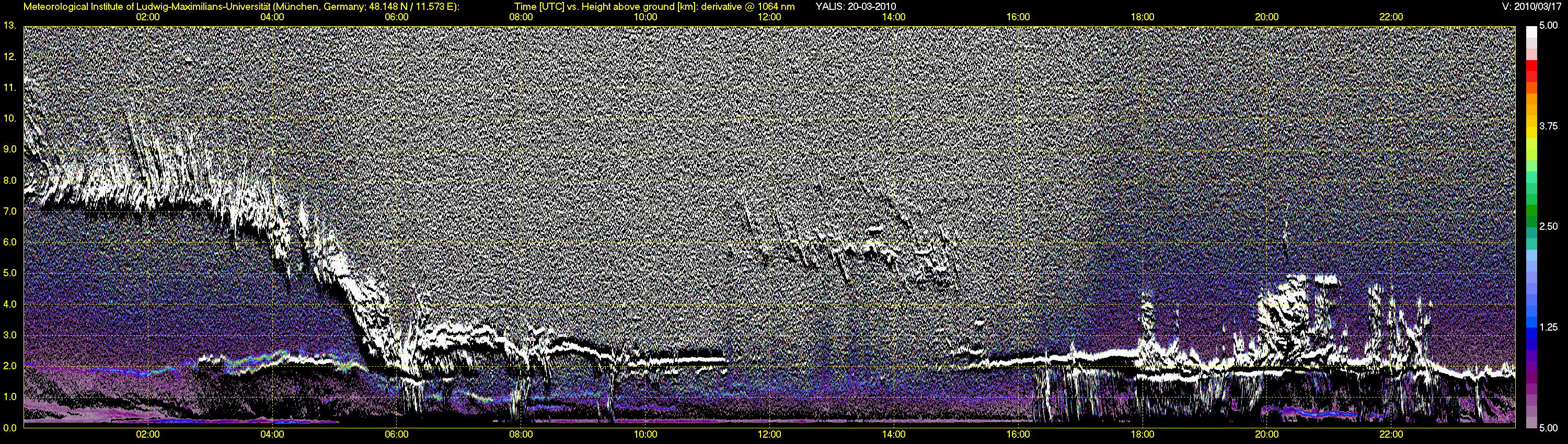Click the '5.00' label atop the color scale
Viewport: 1568px width, 444px height.
point(1549,26)
